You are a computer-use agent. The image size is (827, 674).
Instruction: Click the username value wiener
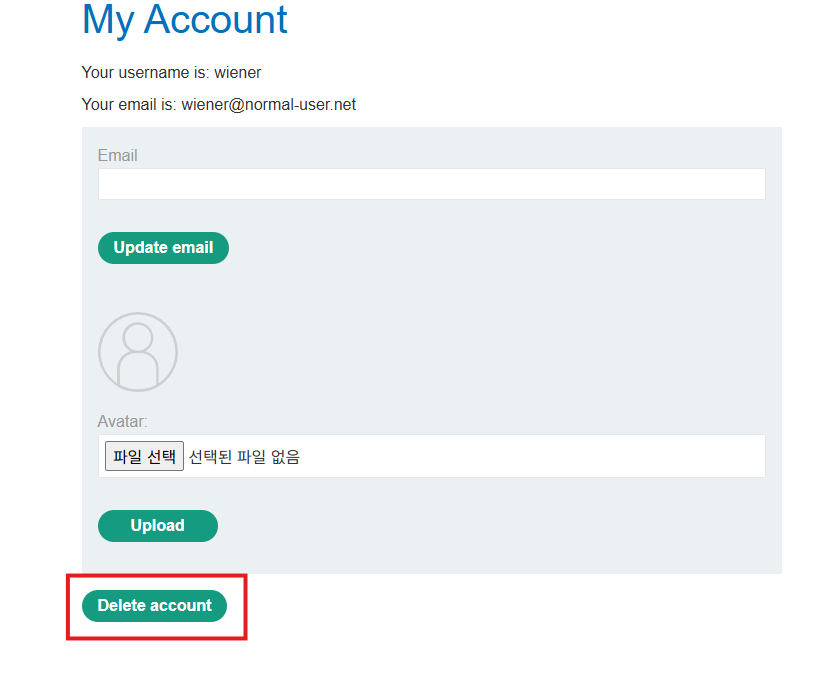238,73
